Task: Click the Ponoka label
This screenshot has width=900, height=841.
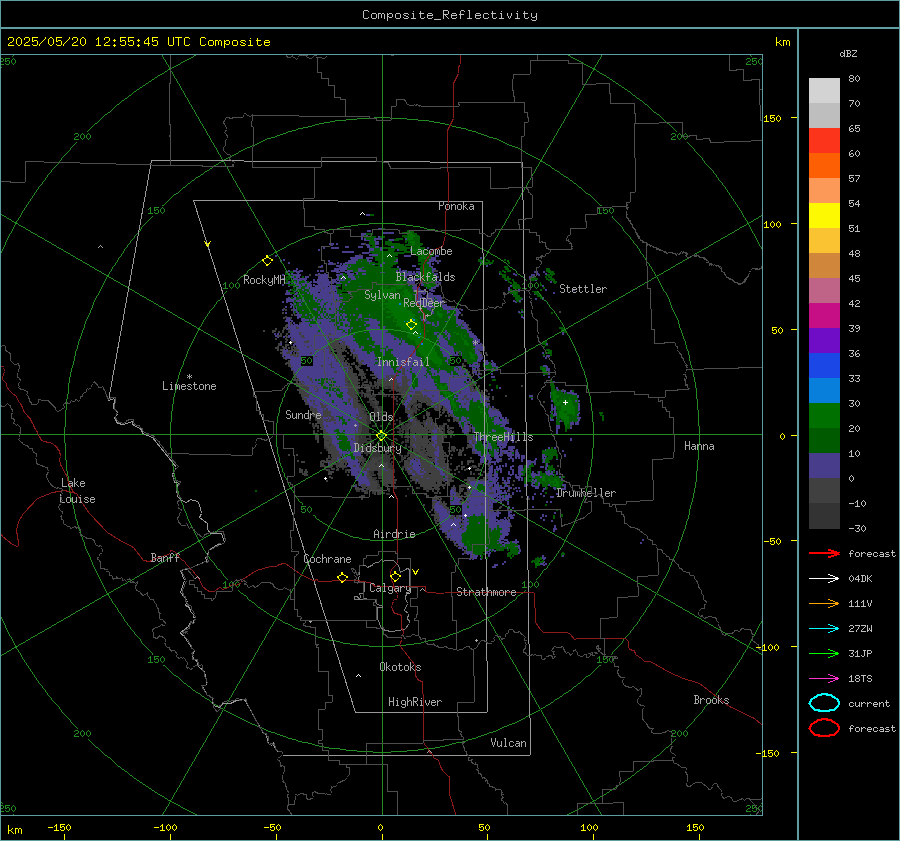Action: point(456,206)
